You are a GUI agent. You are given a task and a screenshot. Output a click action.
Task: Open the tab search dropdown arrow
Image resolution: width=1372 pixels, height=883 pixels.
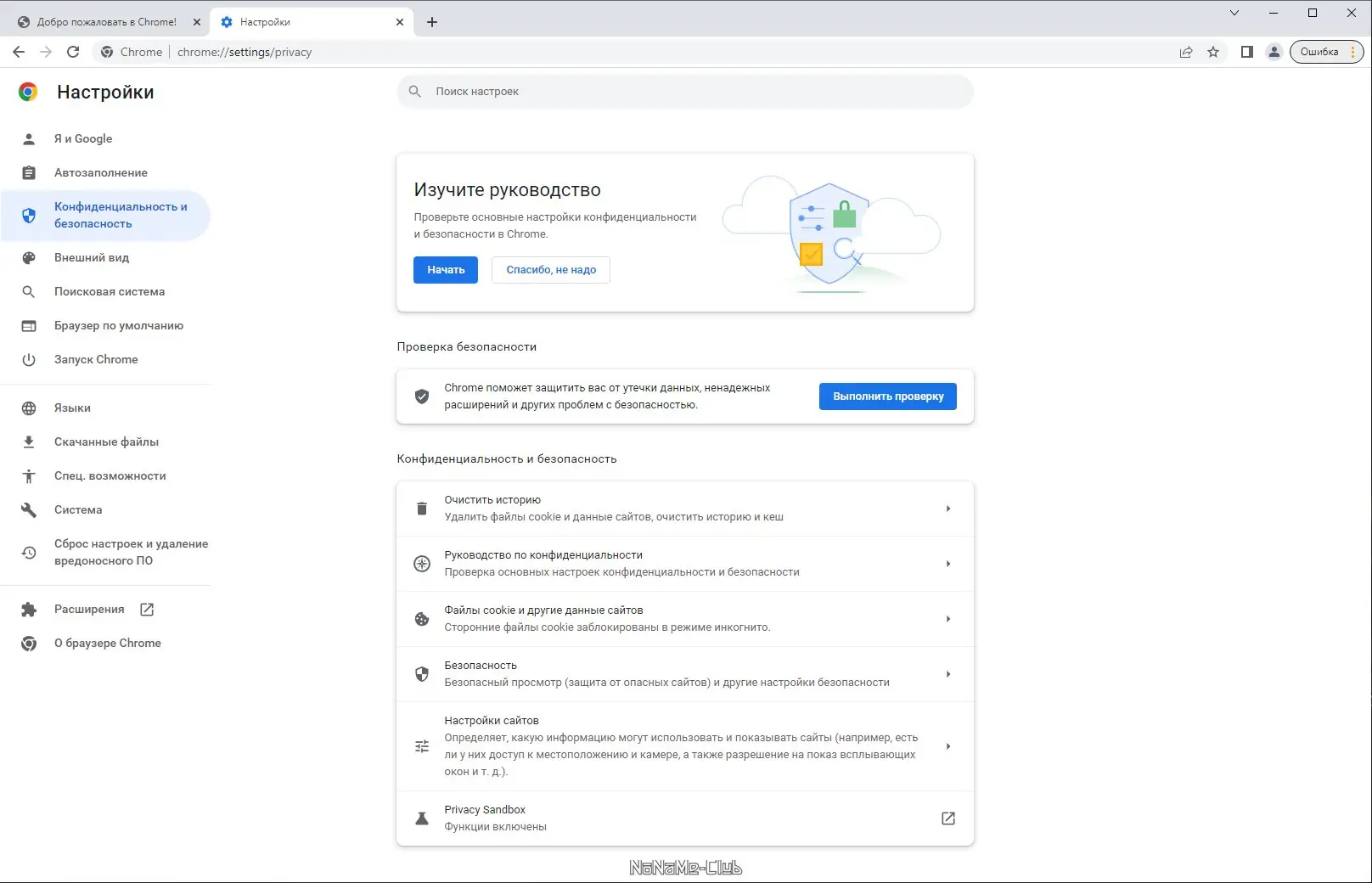point(1234,13)
